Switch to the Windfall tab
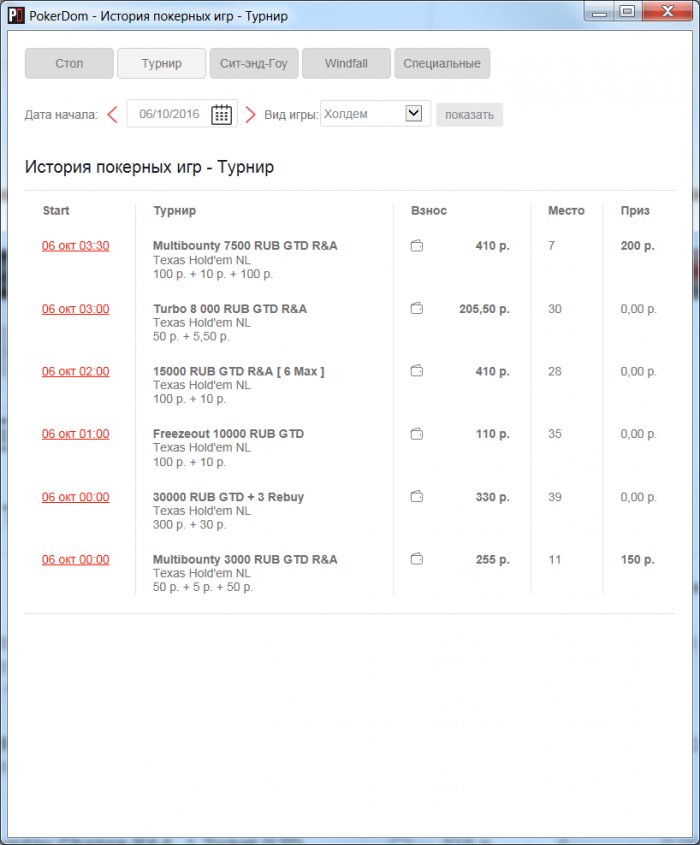The width and height of the screenshot is (700, 845). (x=346, y=64)
